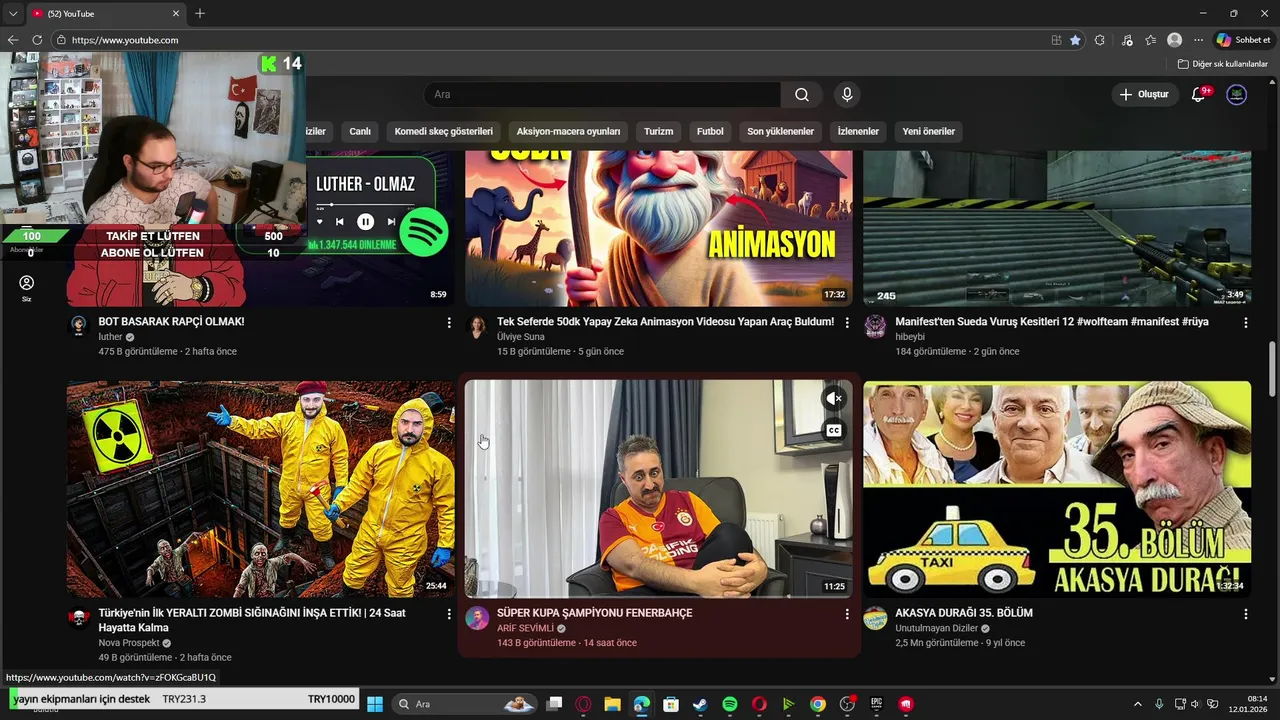Go to previous track in Spotify widget
1280x720 pixels.
point(339,222)
